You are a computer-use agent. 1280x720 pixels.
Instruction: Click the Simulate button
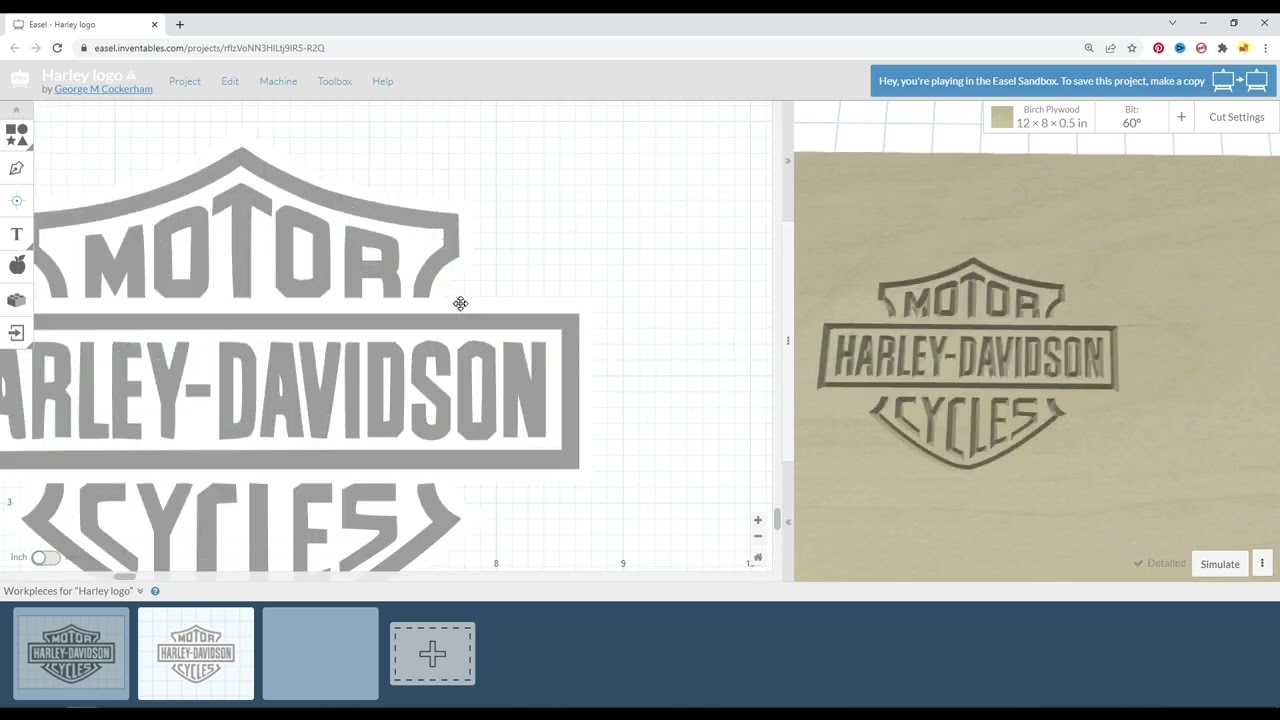click(x=1220, y=564)
